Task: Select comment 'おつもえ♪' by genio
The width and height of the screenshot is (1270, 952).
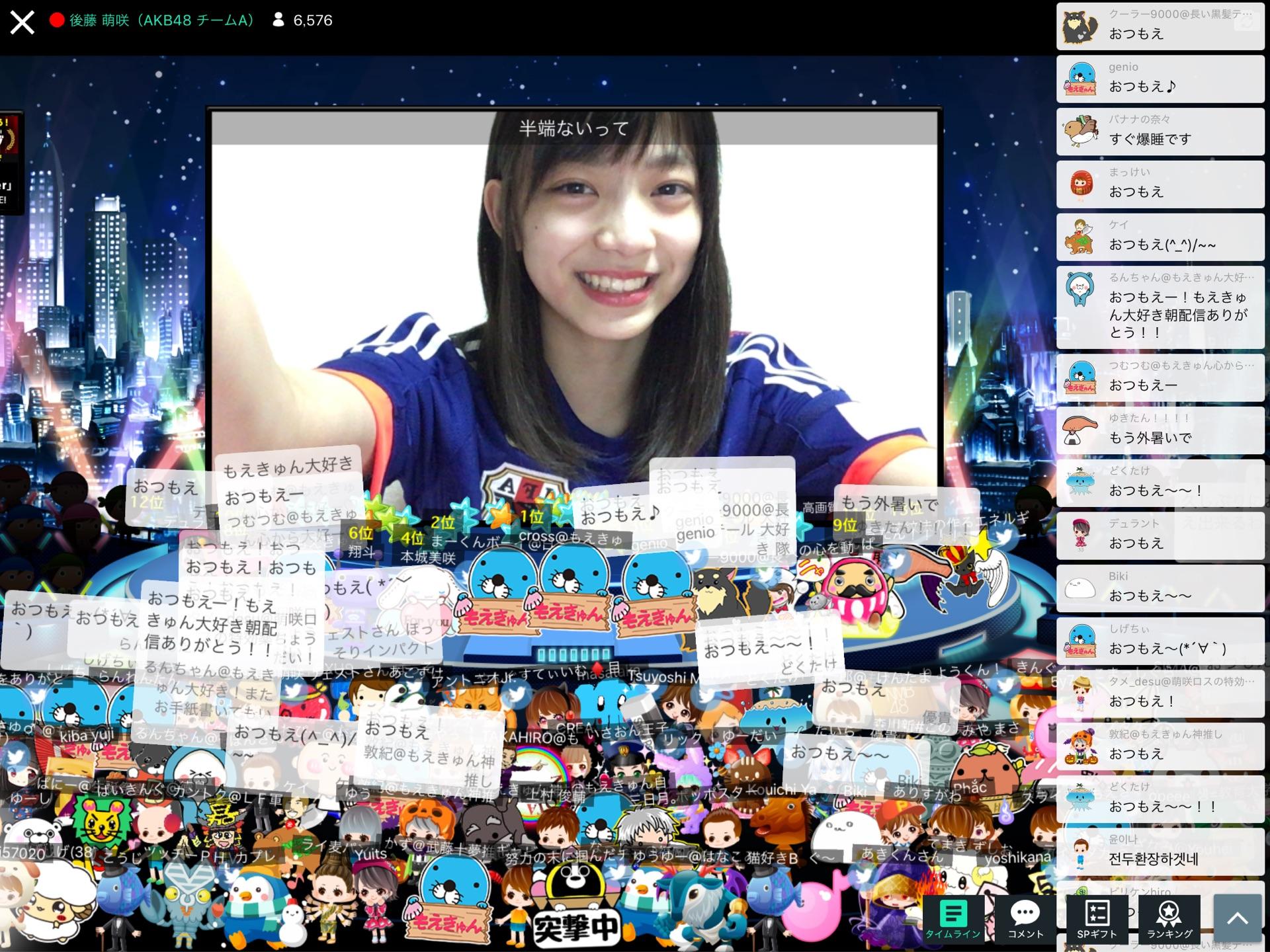Action: (x=1160, y=79)
